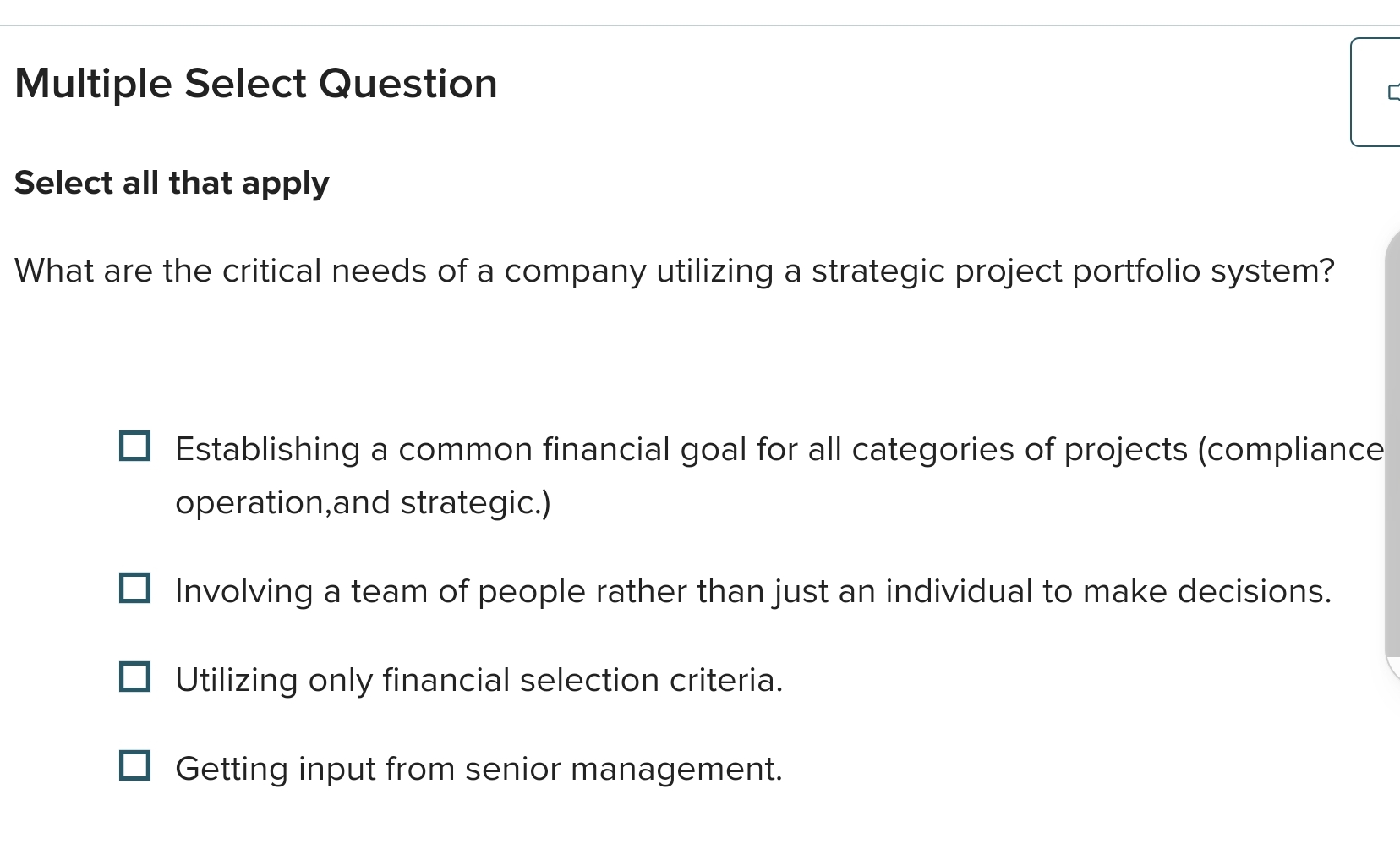Click answer text about senior management input

[479, 768]
